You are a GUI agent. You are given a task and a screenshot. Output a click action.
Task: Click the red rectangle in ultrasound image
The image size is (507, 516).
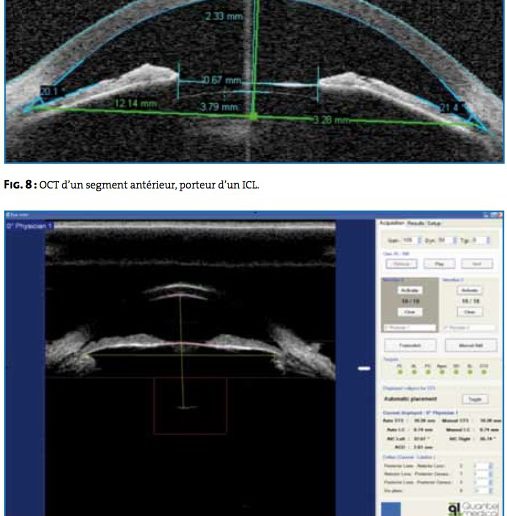[x=190, y=405]
